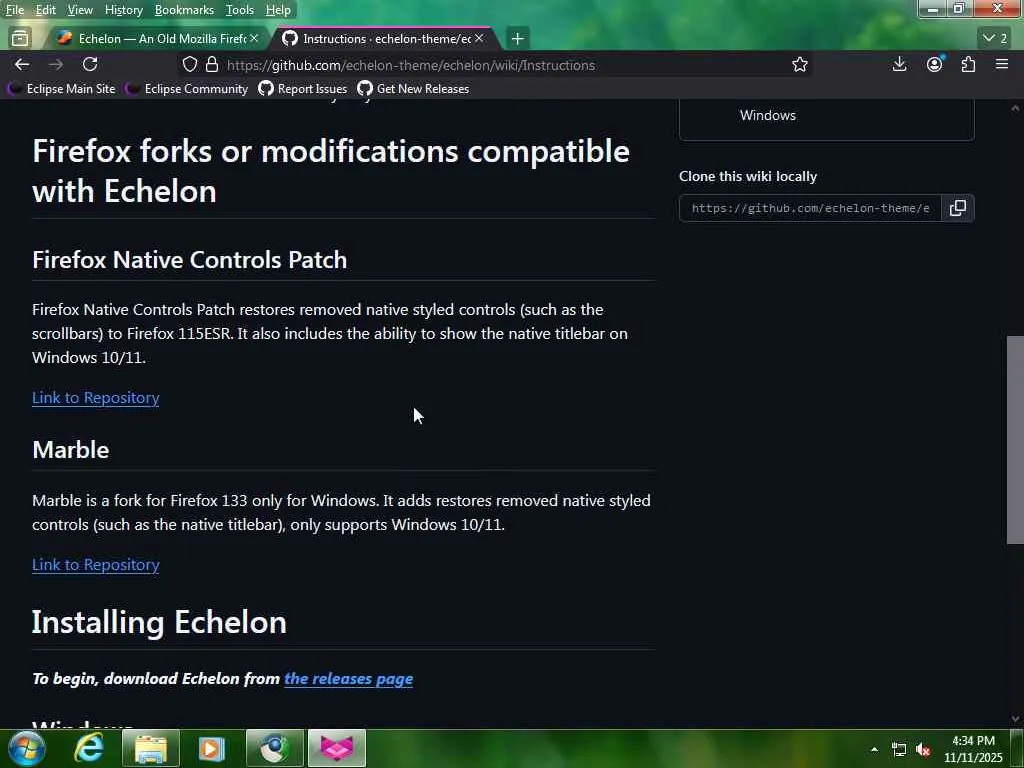The width and height of the screenshot is (1024, 768).
Task: Open Firefox View icon
Action: point(20,39)
